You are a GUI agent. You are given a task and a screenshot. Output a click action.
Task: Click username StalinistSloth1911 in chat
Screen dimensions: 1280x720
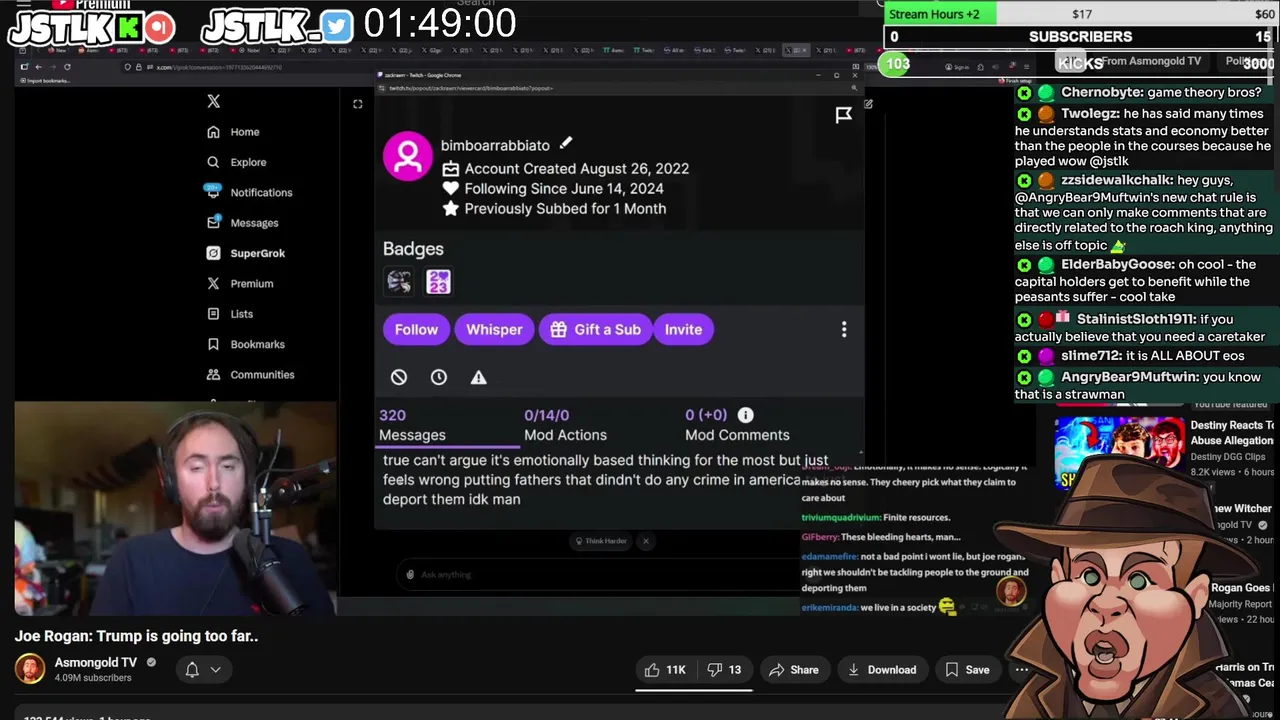point(1136,320)
